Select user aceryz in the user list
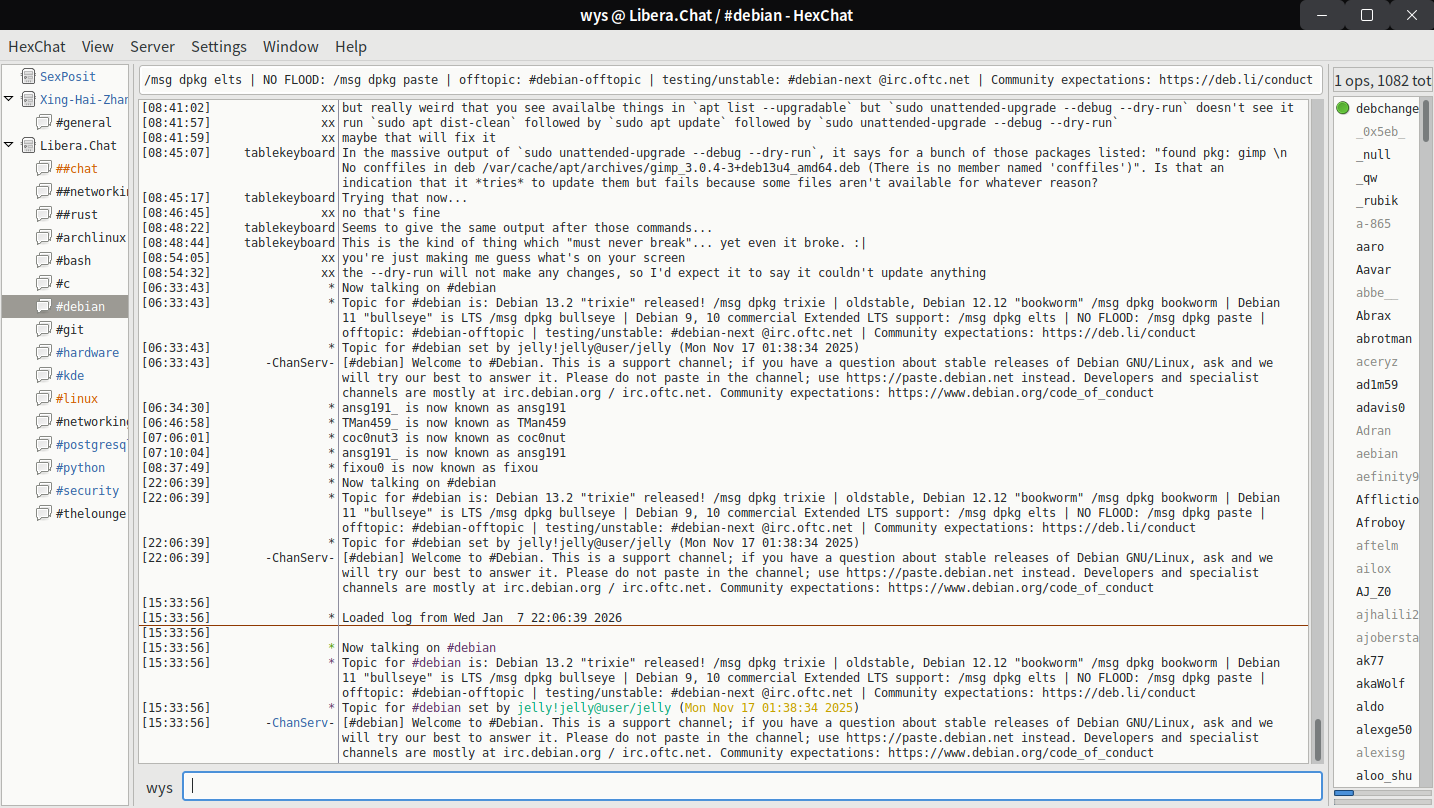 [1377, 361]
